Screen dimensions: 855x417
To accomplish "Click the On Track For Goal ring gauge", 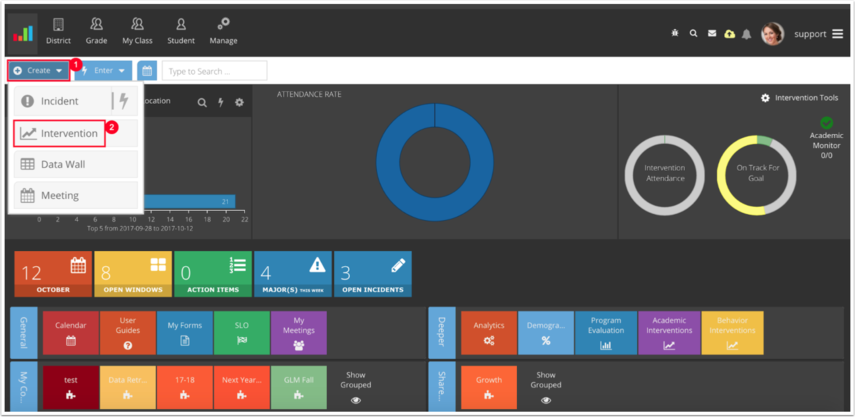I will pyautogui.click(x=757, y=175).
